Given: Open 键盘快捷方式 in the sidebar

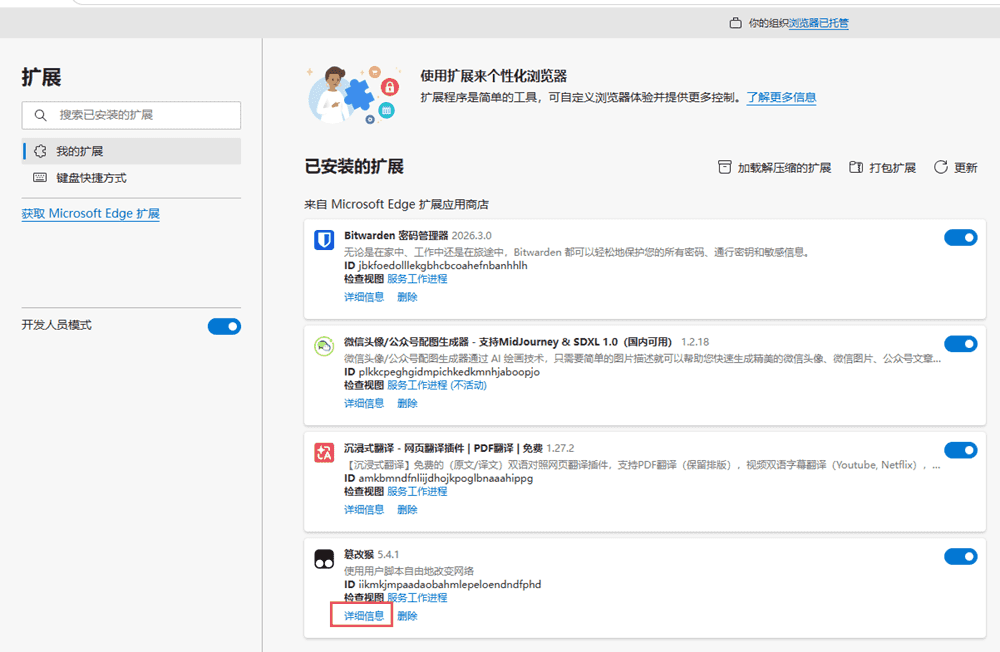Looking at the screenshot, I should pyautogui.click(x=91, y=178).
